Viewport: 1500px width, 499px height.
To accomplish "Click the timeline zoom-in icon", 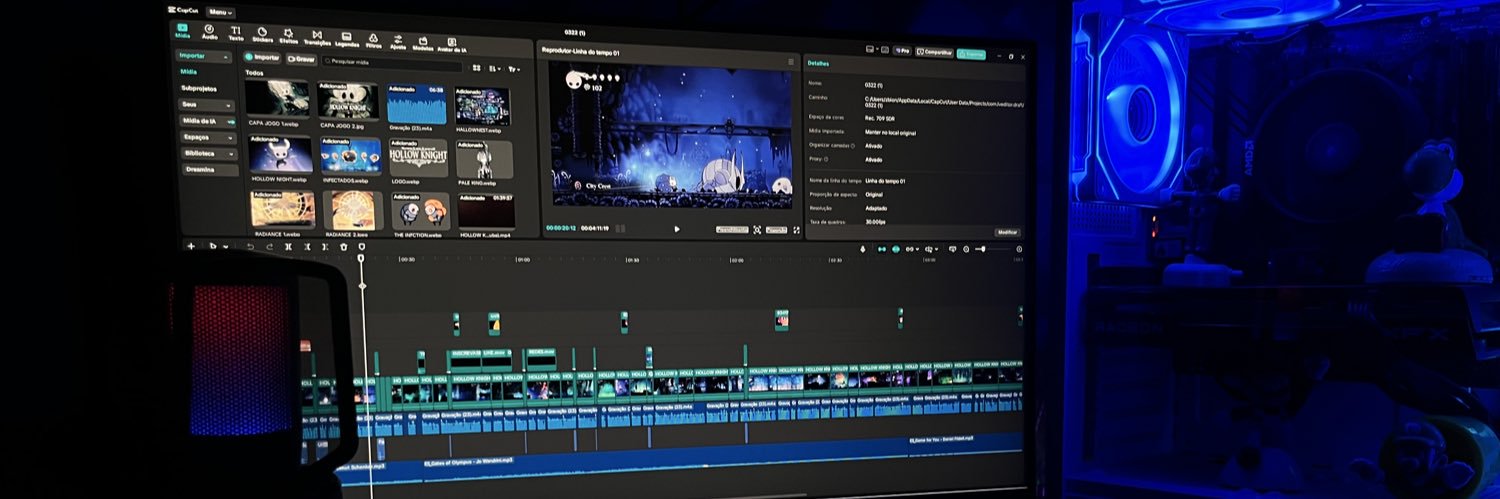I will [x=1019, y=249].
